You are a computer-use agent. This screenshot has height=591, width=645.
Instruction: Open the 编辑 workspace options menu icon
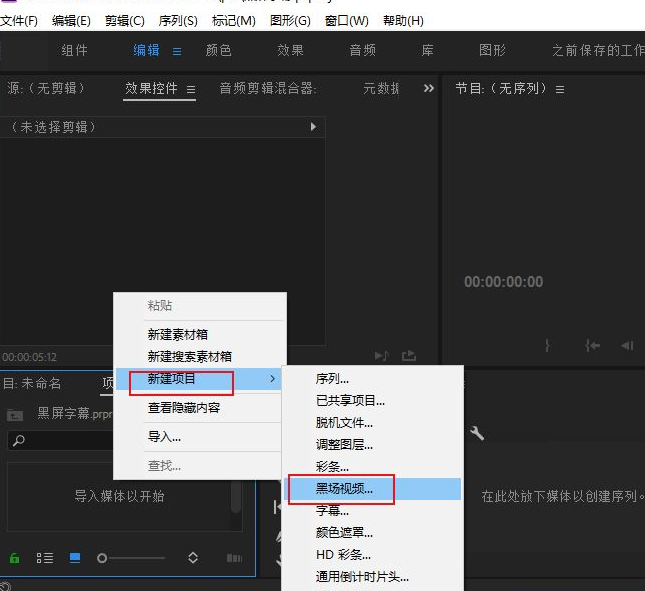click(177, 51)
